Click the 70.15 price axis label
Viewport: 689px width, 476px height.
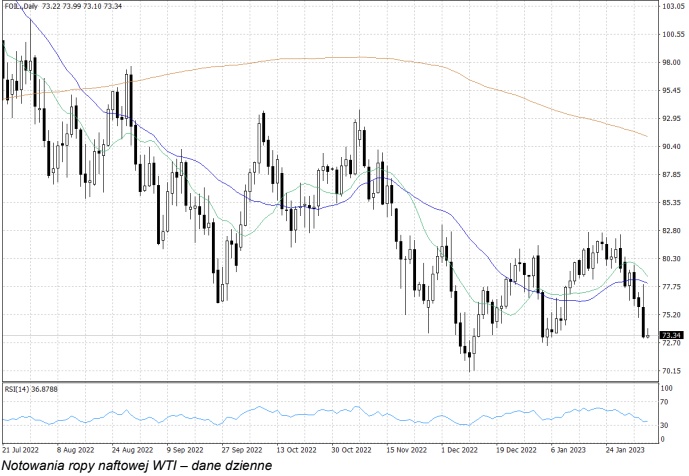(x=671, y=371)
